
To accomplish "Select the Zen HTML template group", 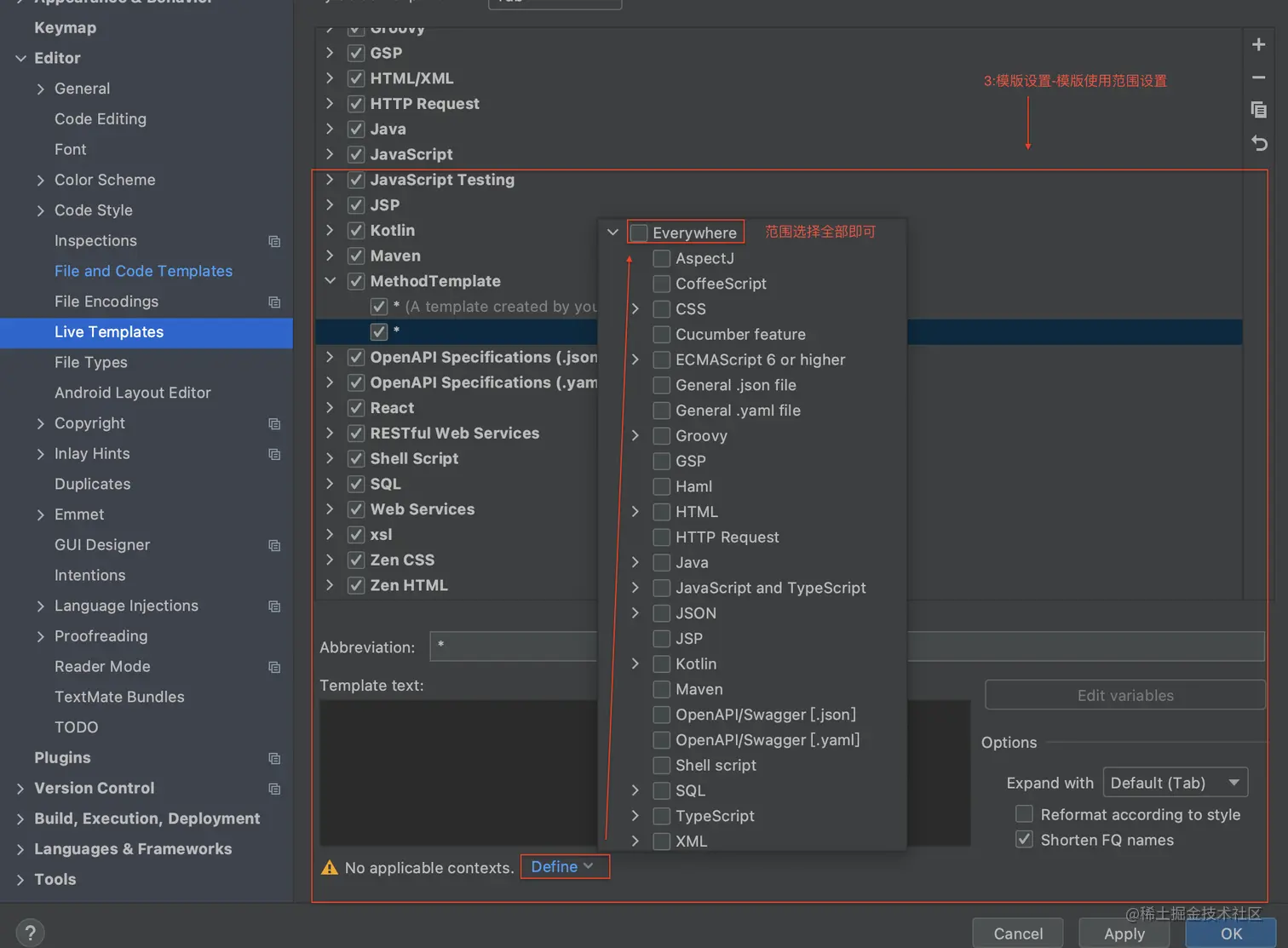I will click(408, 585).
